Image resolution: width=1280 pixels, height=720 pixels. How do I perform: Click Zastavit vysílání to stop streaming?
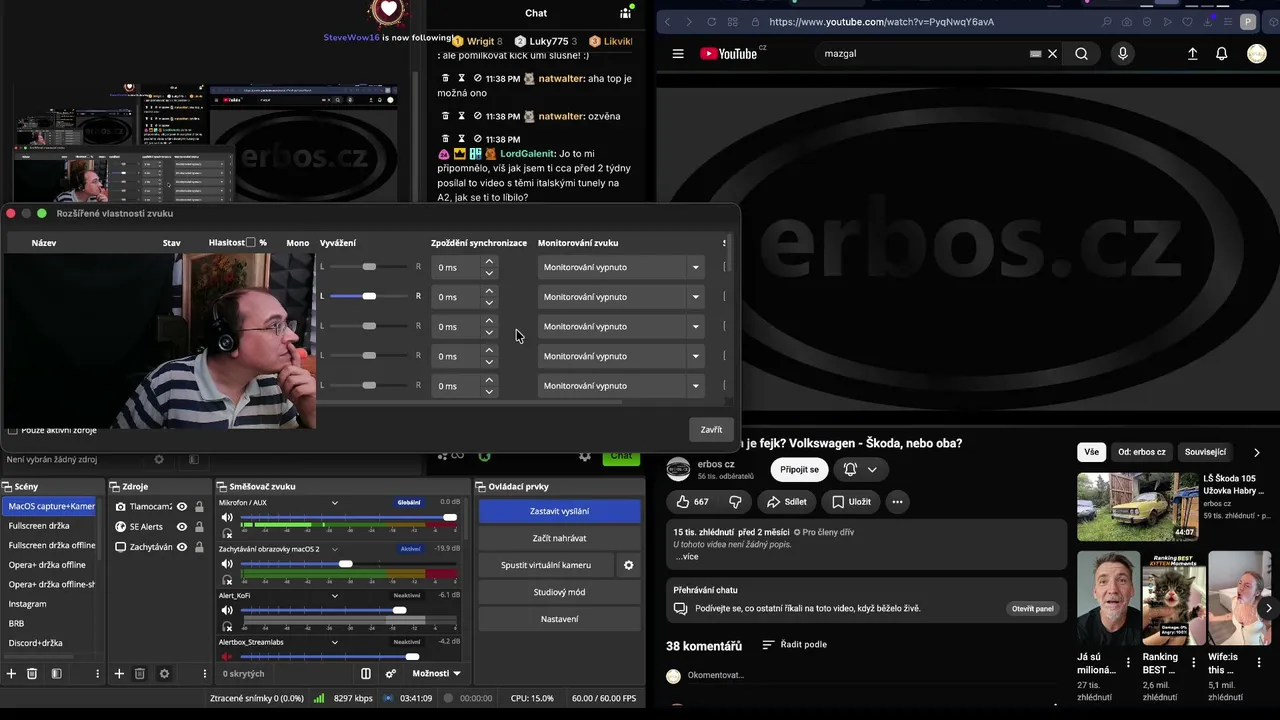pyautogui.click(x=559, y=511)
